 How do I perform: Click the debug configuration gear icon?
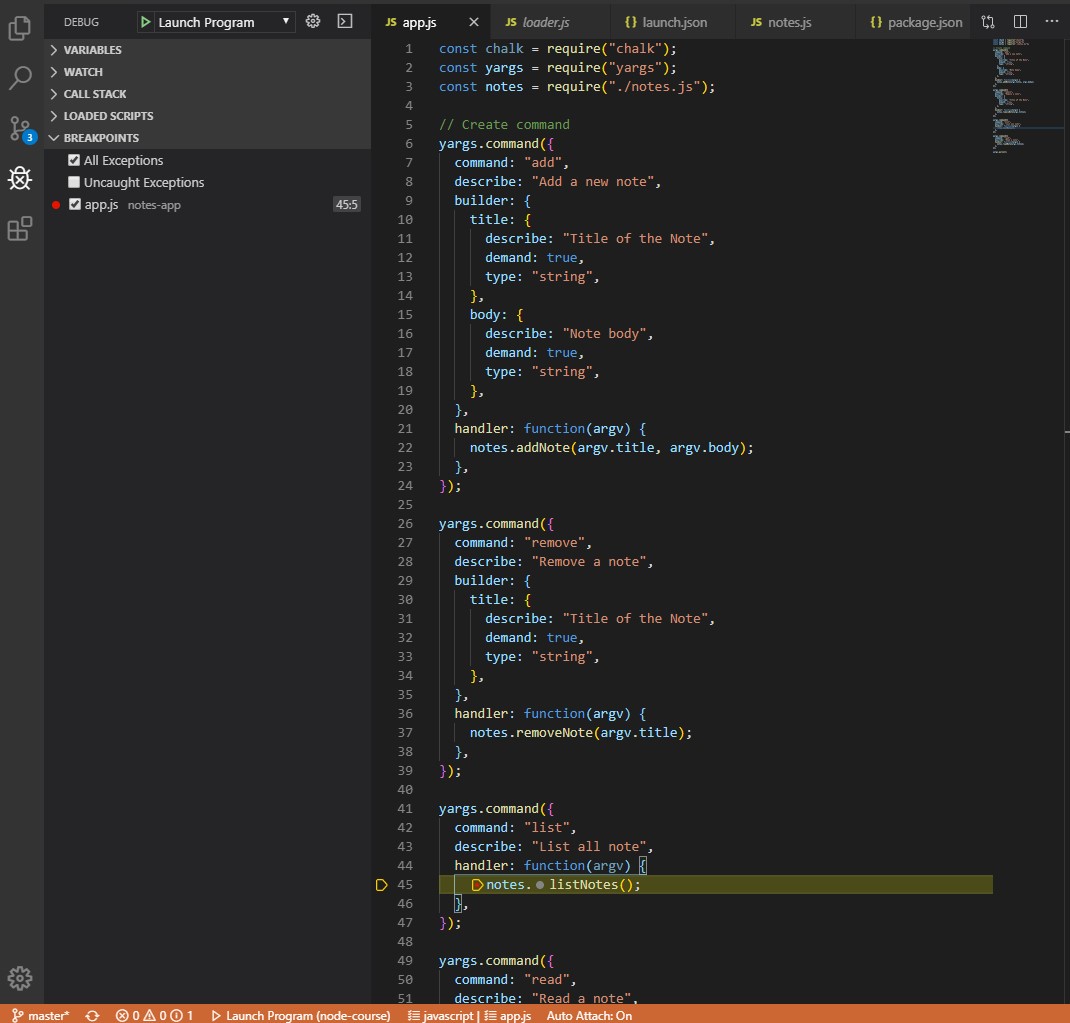[311, 21]
